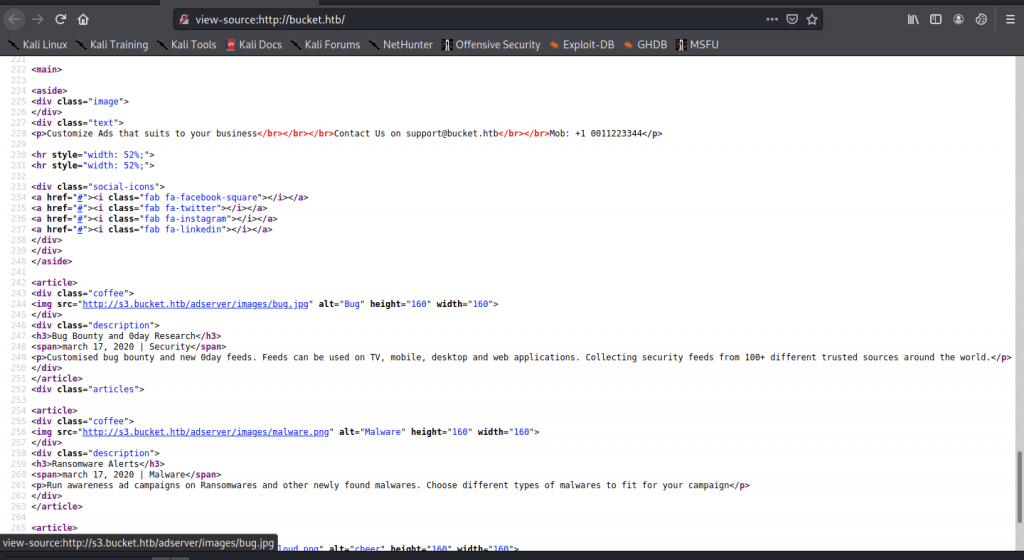This screenshot has width=1024, height=560.
Task: Open the bug.jpg image source link
Action: [x=197, y=303]
